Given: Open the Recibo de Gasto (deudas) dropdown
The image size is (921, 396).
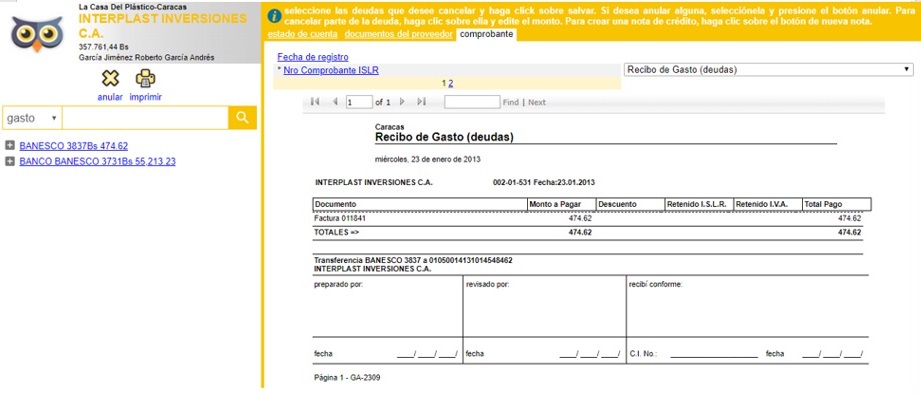Looking at the screenshot, I should click(x=768, y=69).
